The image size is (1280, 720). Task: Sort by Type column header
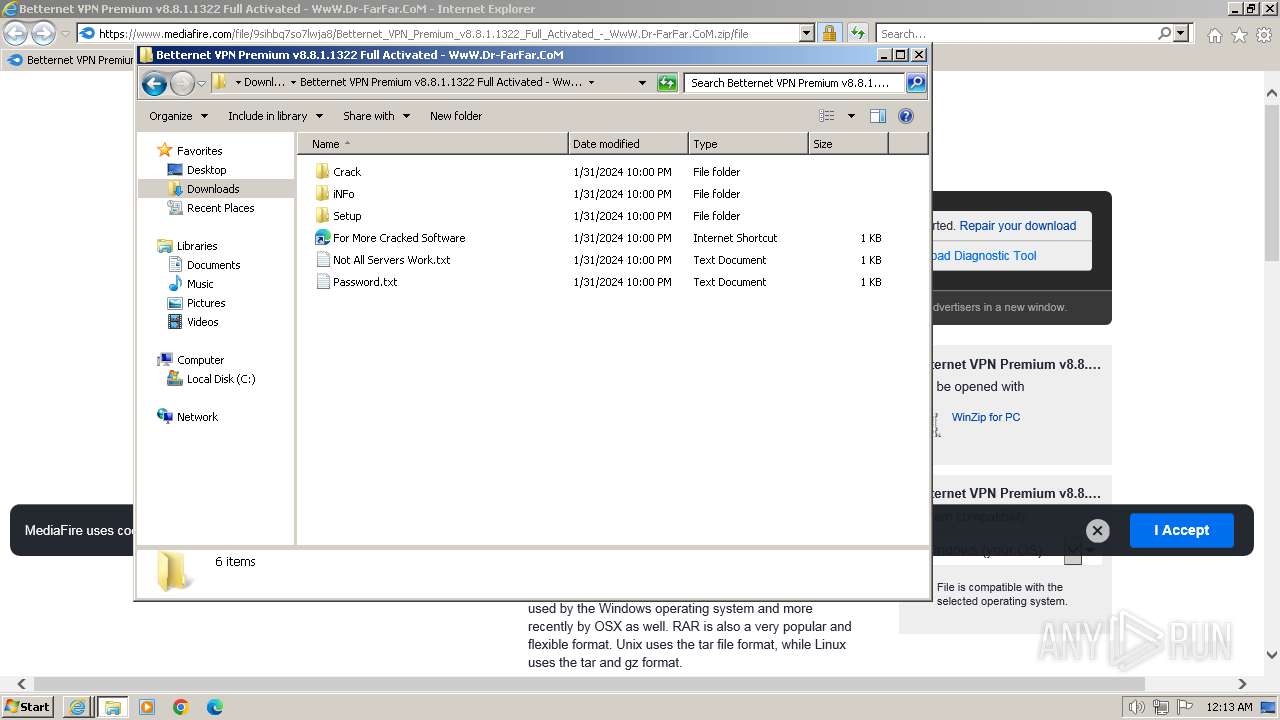(x=748, y=144)
